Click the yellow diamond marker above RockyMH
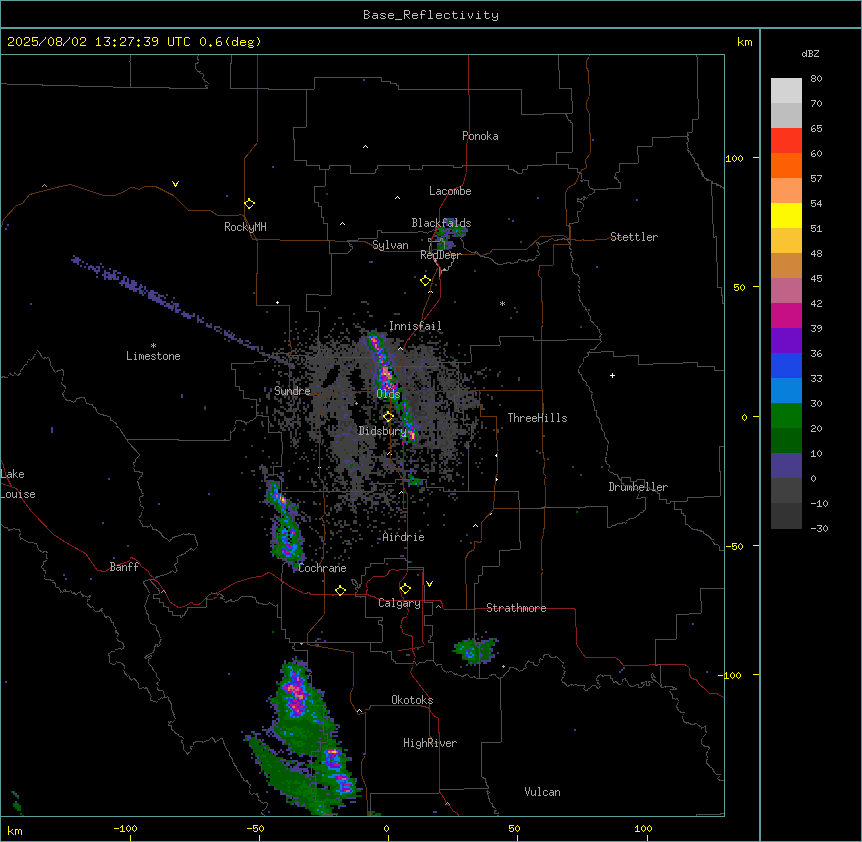Viewport: 862px width, 842px height. [x=249, y=204]
